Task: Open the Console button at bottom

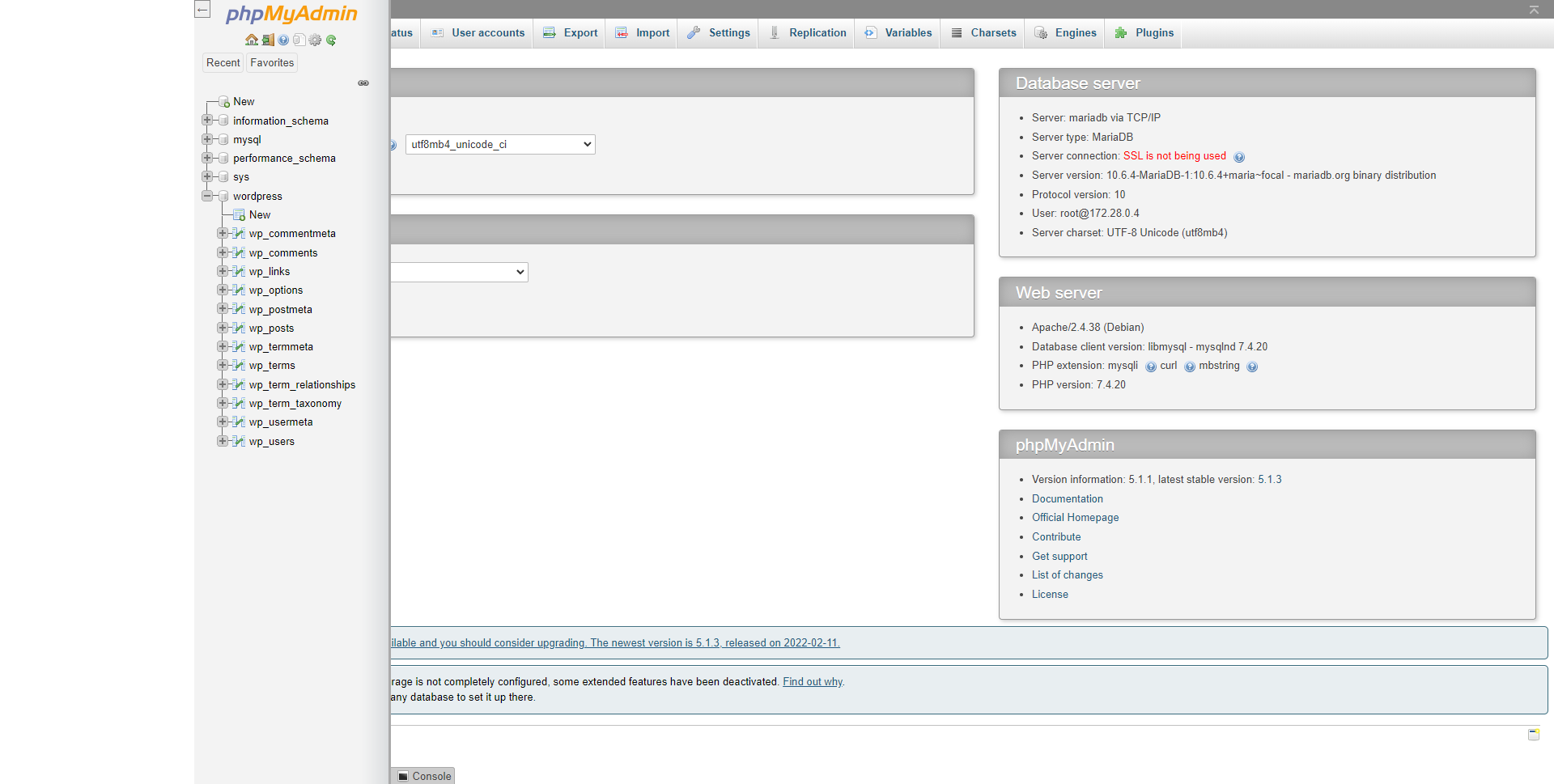Action: (424, 776)
